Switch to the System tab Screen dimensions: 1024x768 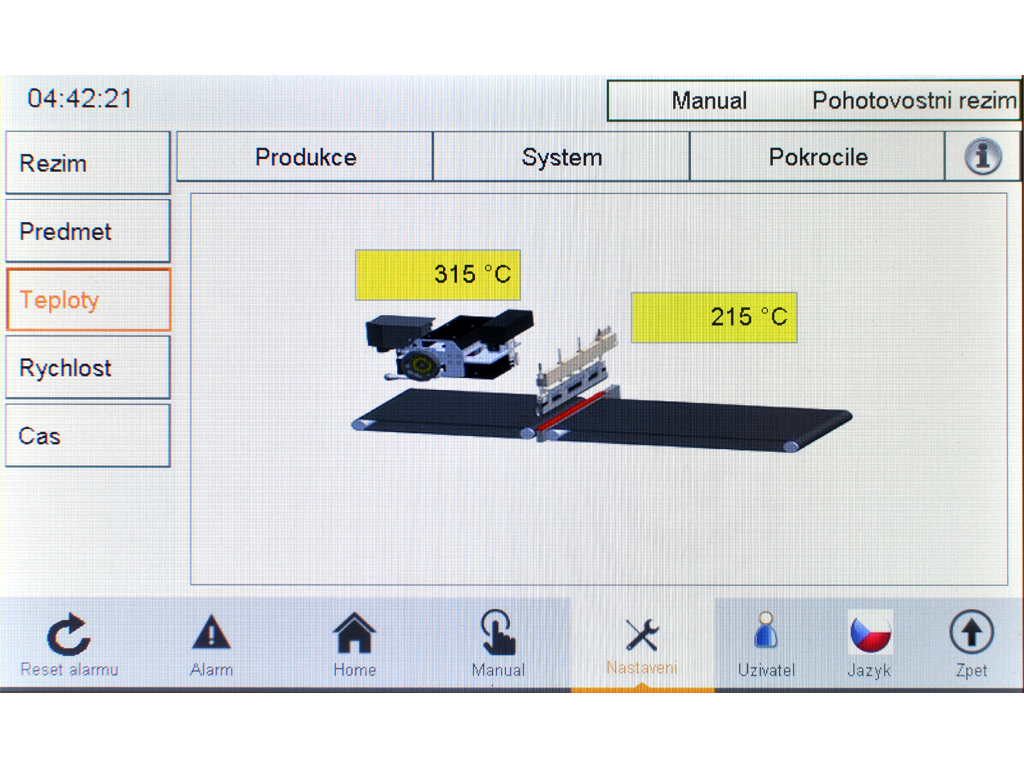(x=561, y=157)
